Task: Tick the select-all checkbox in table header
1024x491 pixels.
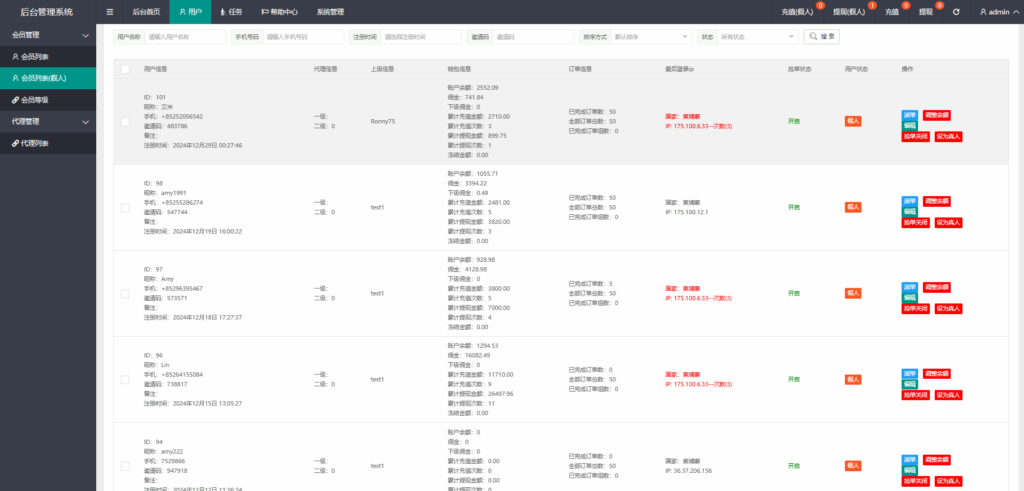Action: click(125, 69)
